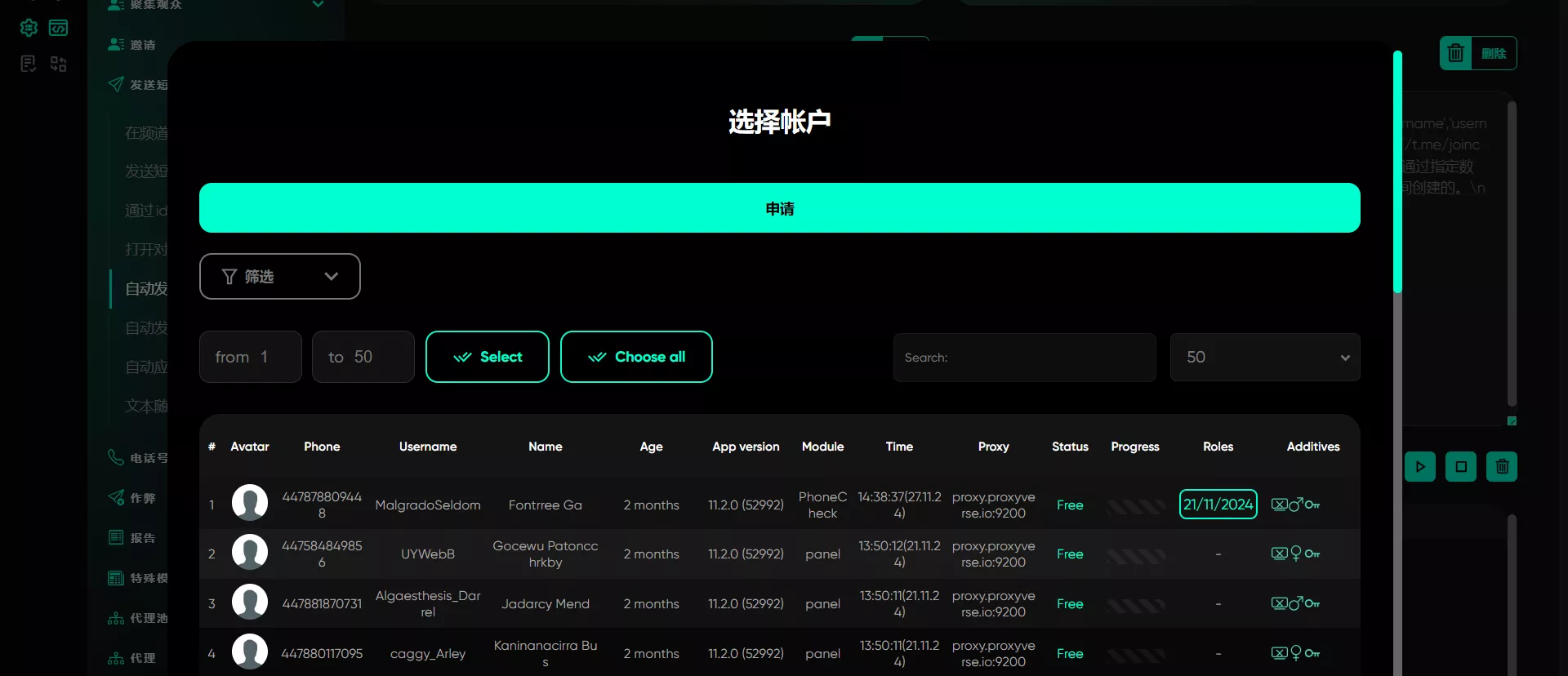Click name Jadarcy Mend cell
1568x676 pixels.
tap(546, 604)
